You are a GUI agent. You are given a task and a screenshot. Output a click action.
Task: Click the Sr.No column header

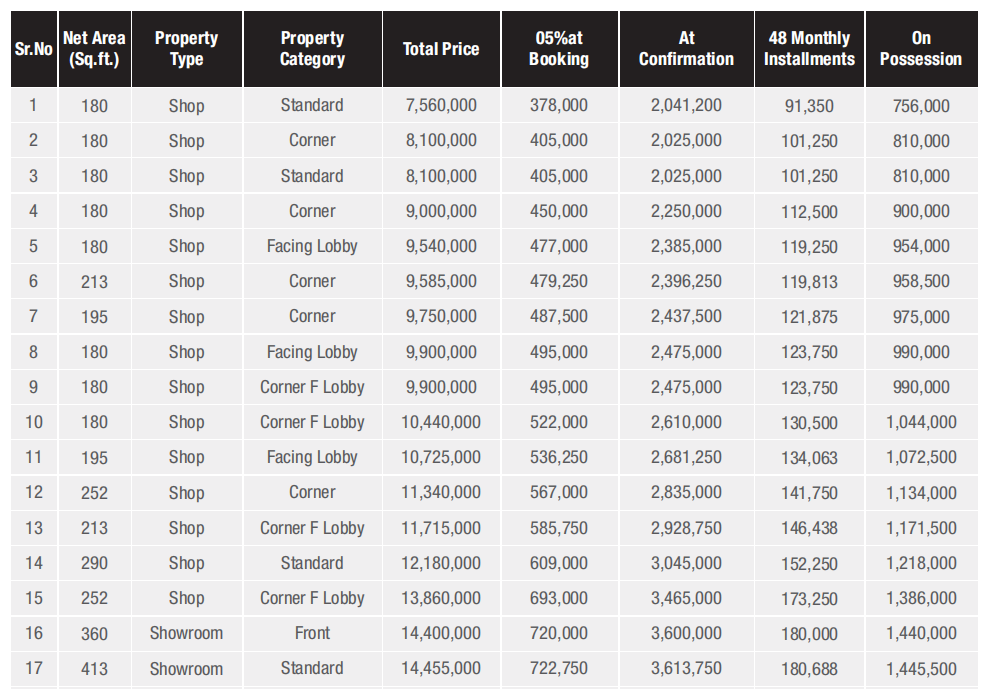pyautogui.click(x=33, y=49)
